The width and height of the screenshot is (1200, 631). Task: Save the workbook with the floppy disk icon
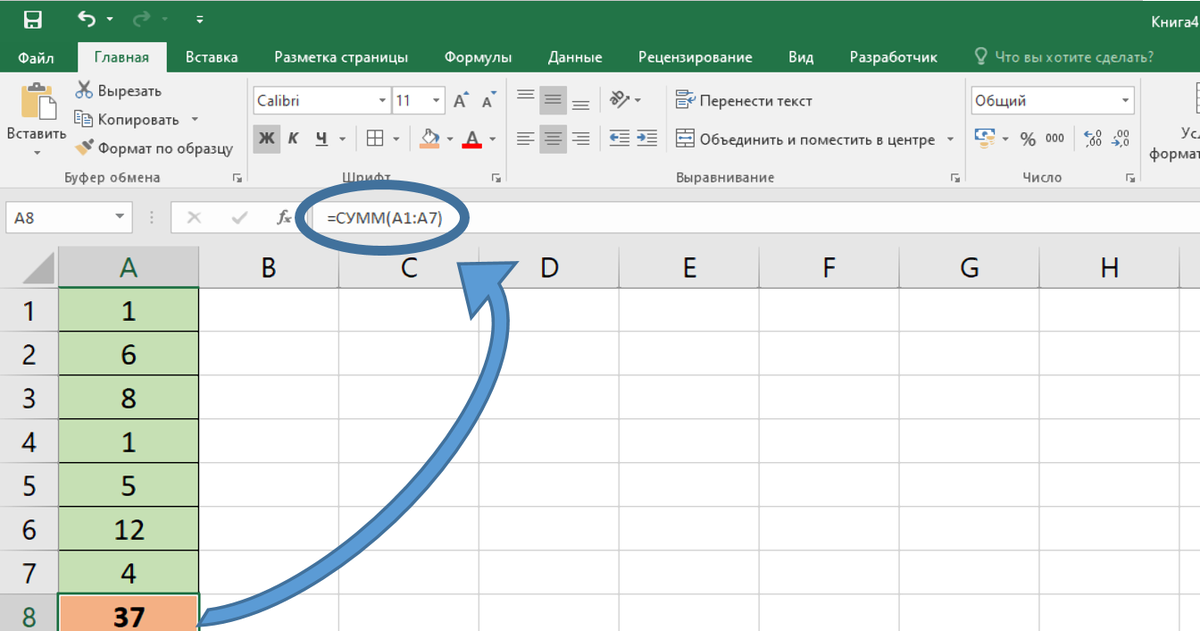(x=32, y=19)
